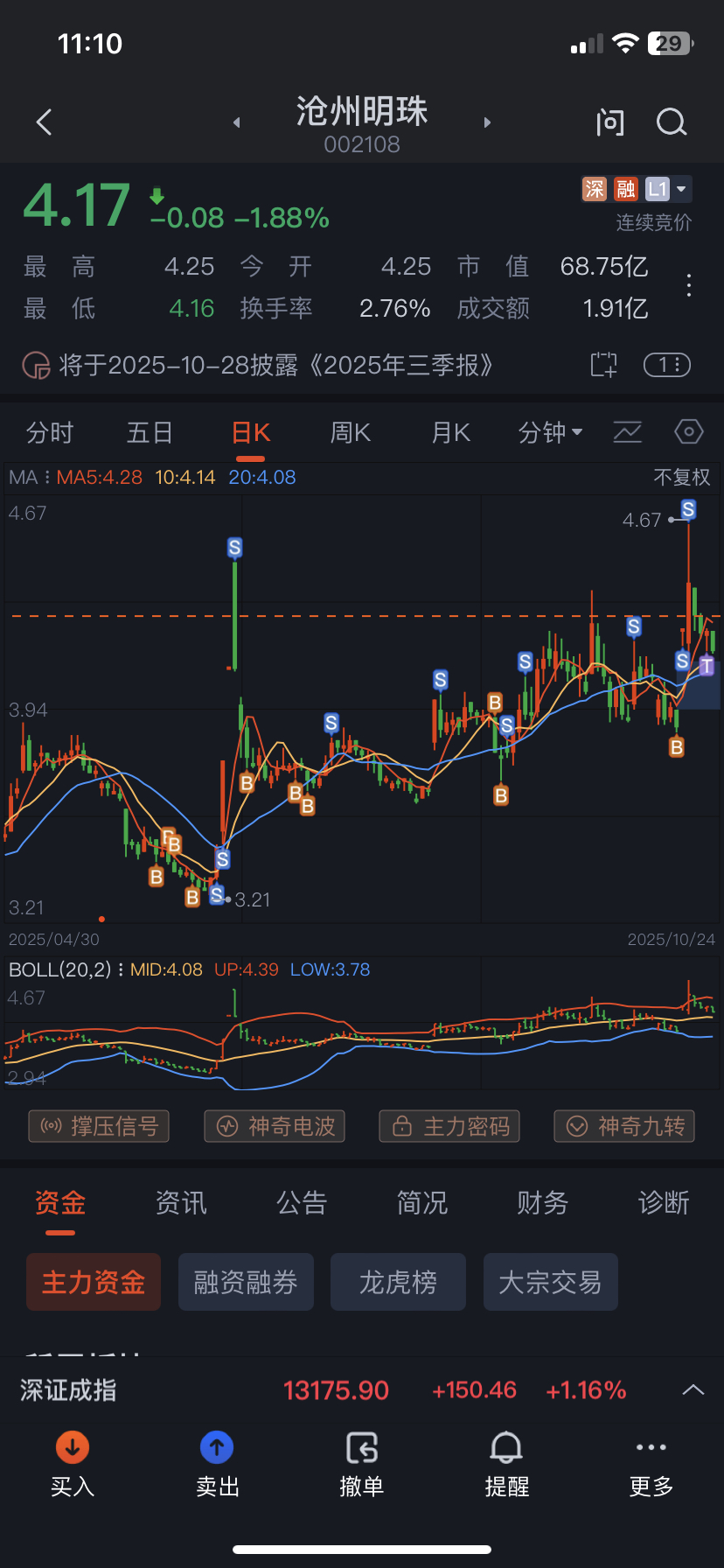Select 主力资金 sub-tab
This screenshot has height=1568, width=724.
(94, 1282)
